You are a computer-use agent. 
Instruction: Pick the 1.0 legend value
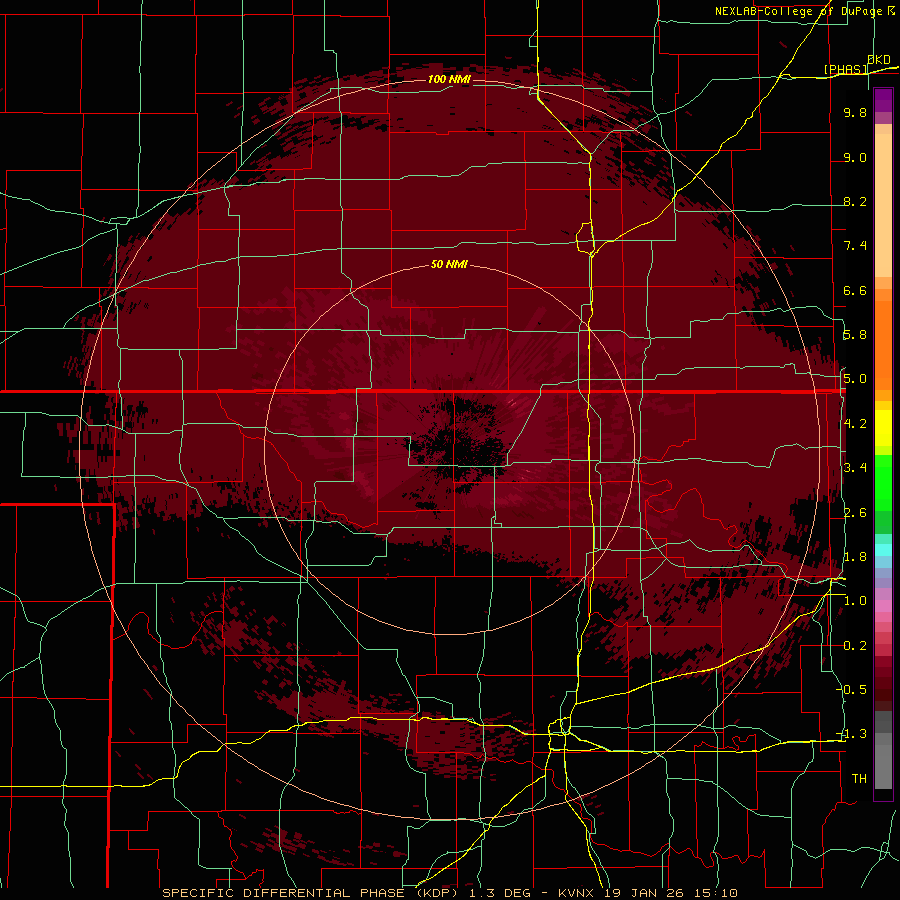pyautogui.click(x=855, y=601)
